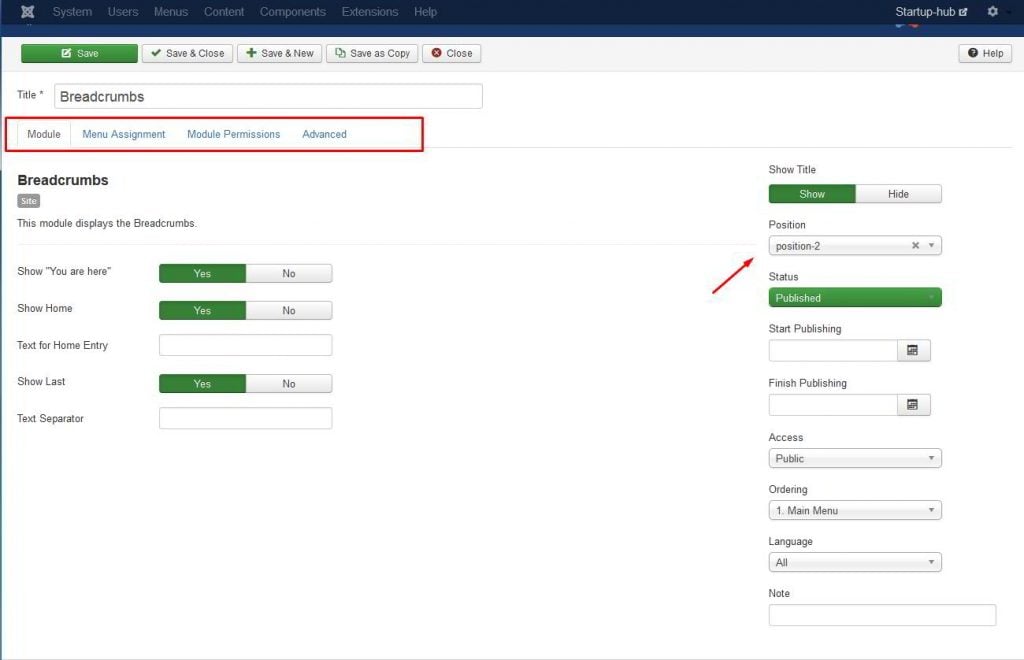Open the Status Published dropdown
This screenshot has width=1024, height=660.
pos(855,298)
